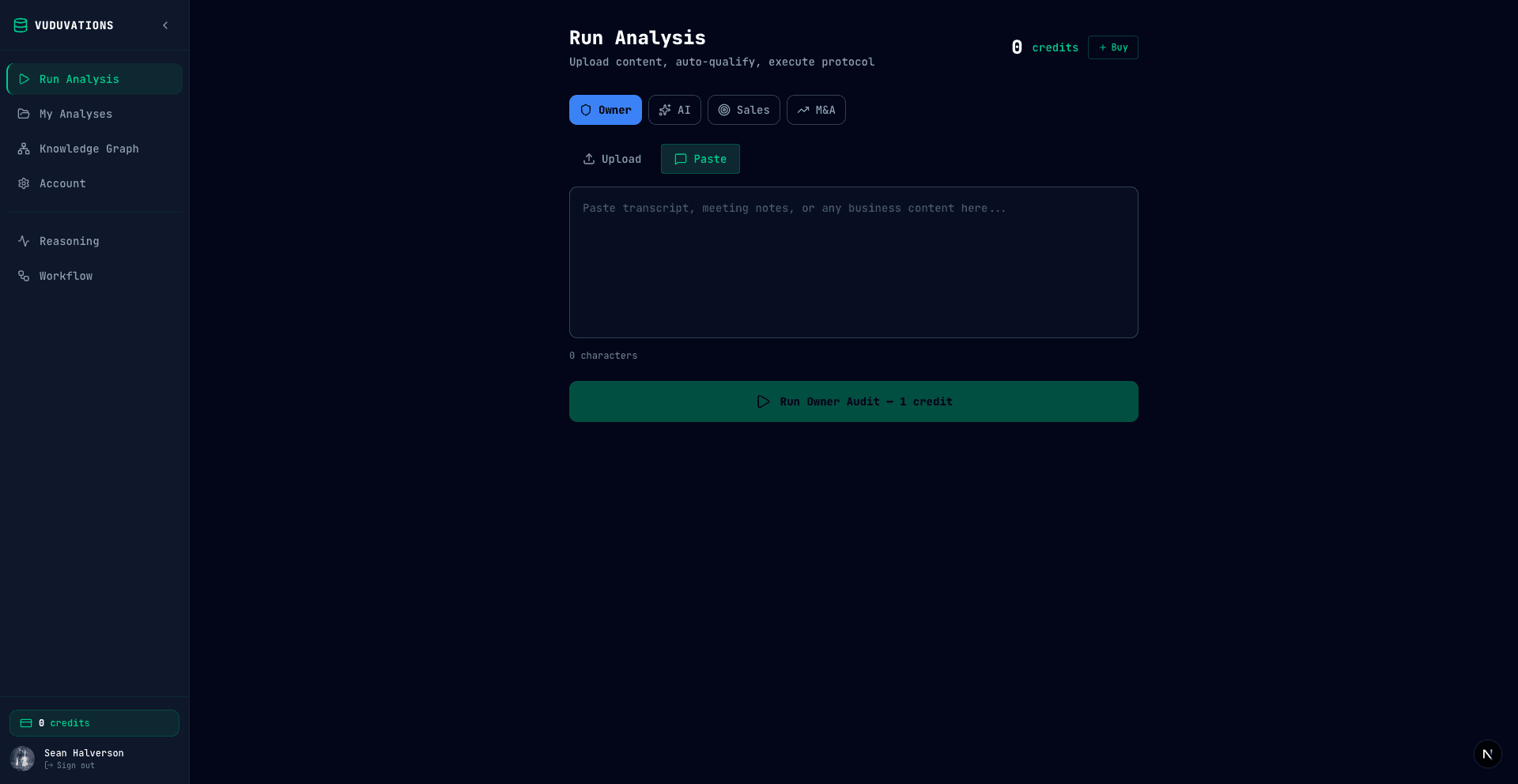The height and width of the screenshot is (784, 1518).
Task: Open Reasoning in the sidebar
Action: tap(94, 241)
